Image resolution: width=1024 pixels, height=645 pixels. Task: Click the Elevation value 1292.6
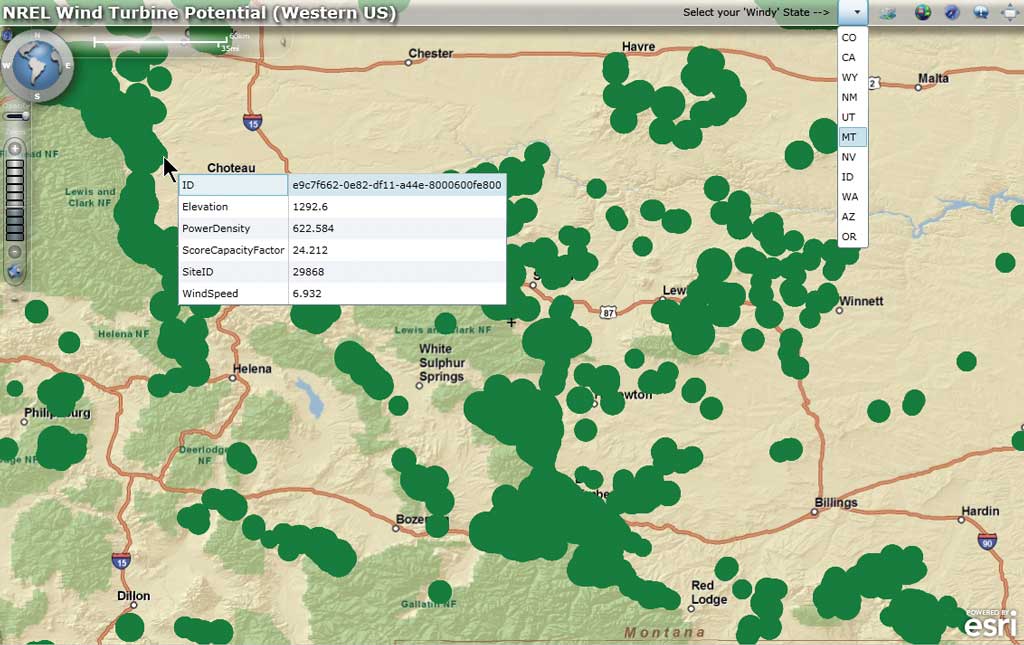(397, 206)
